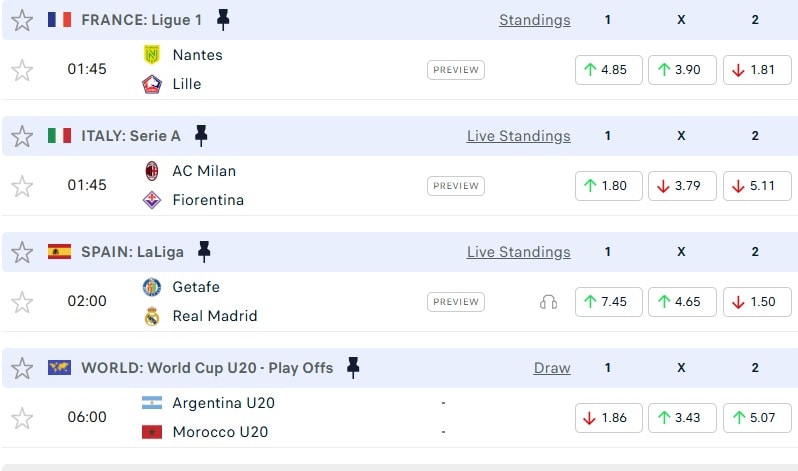Pin the Italy Serie A league
Screen dimensions: 798x471
201,135
